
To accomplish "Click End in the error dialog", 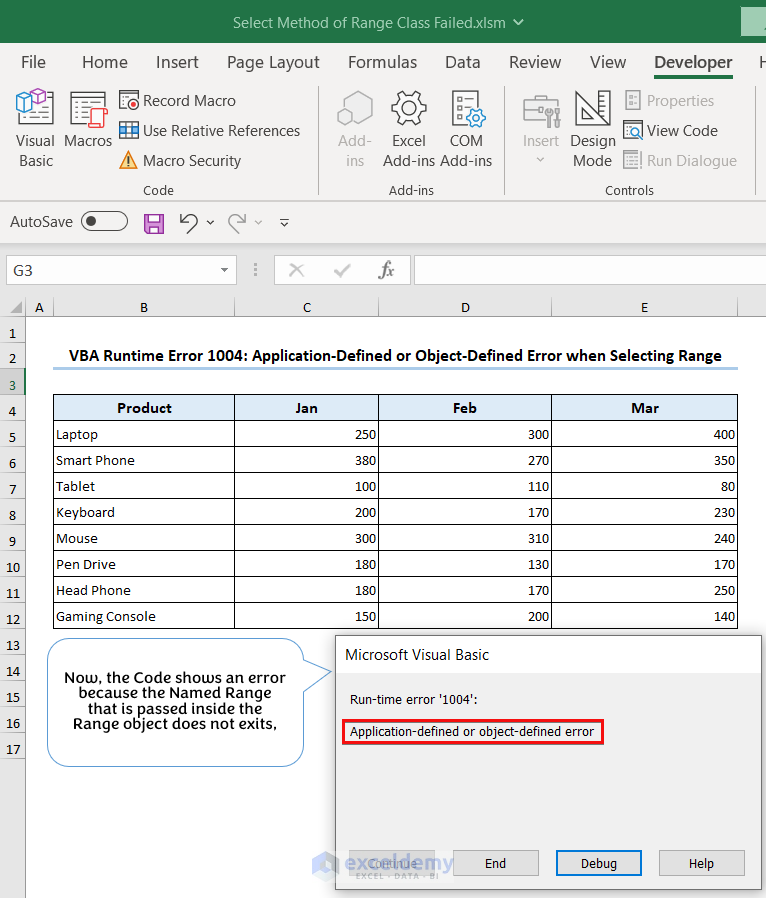I will click(x=496, y=863).
